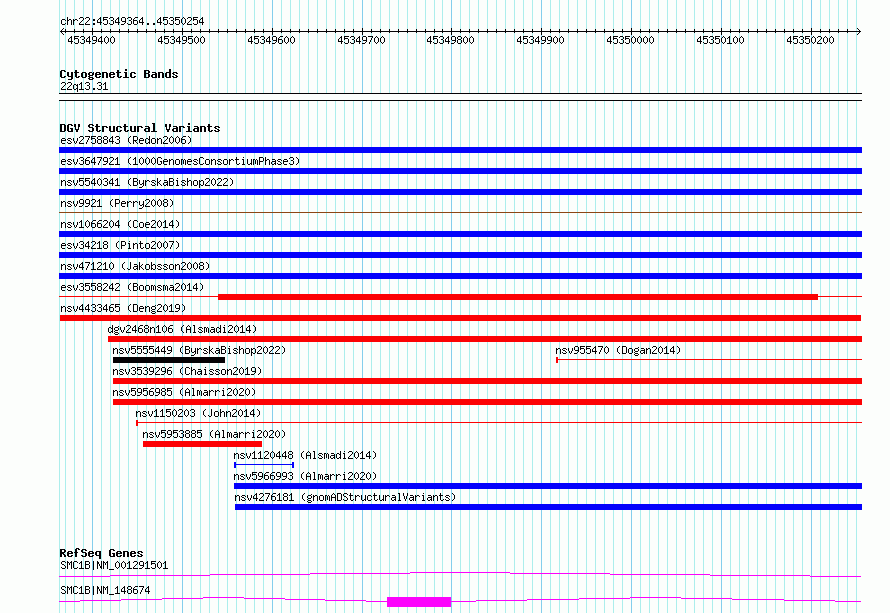Click the 45350200 ruler position label
Viewport: 890px width, 613px height.
[810, 40]
